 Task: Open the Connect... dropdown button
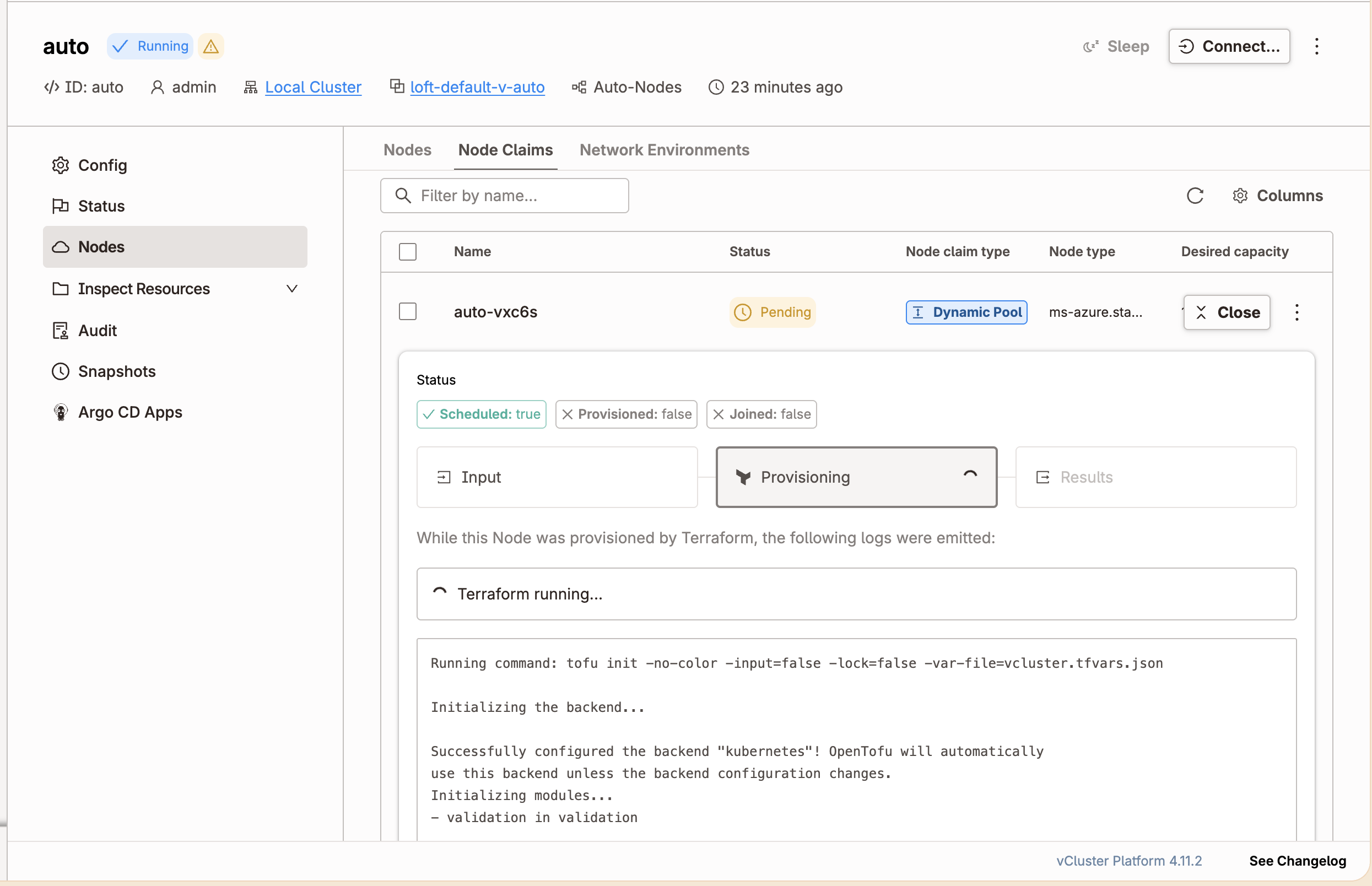[x=1229, y=46]
